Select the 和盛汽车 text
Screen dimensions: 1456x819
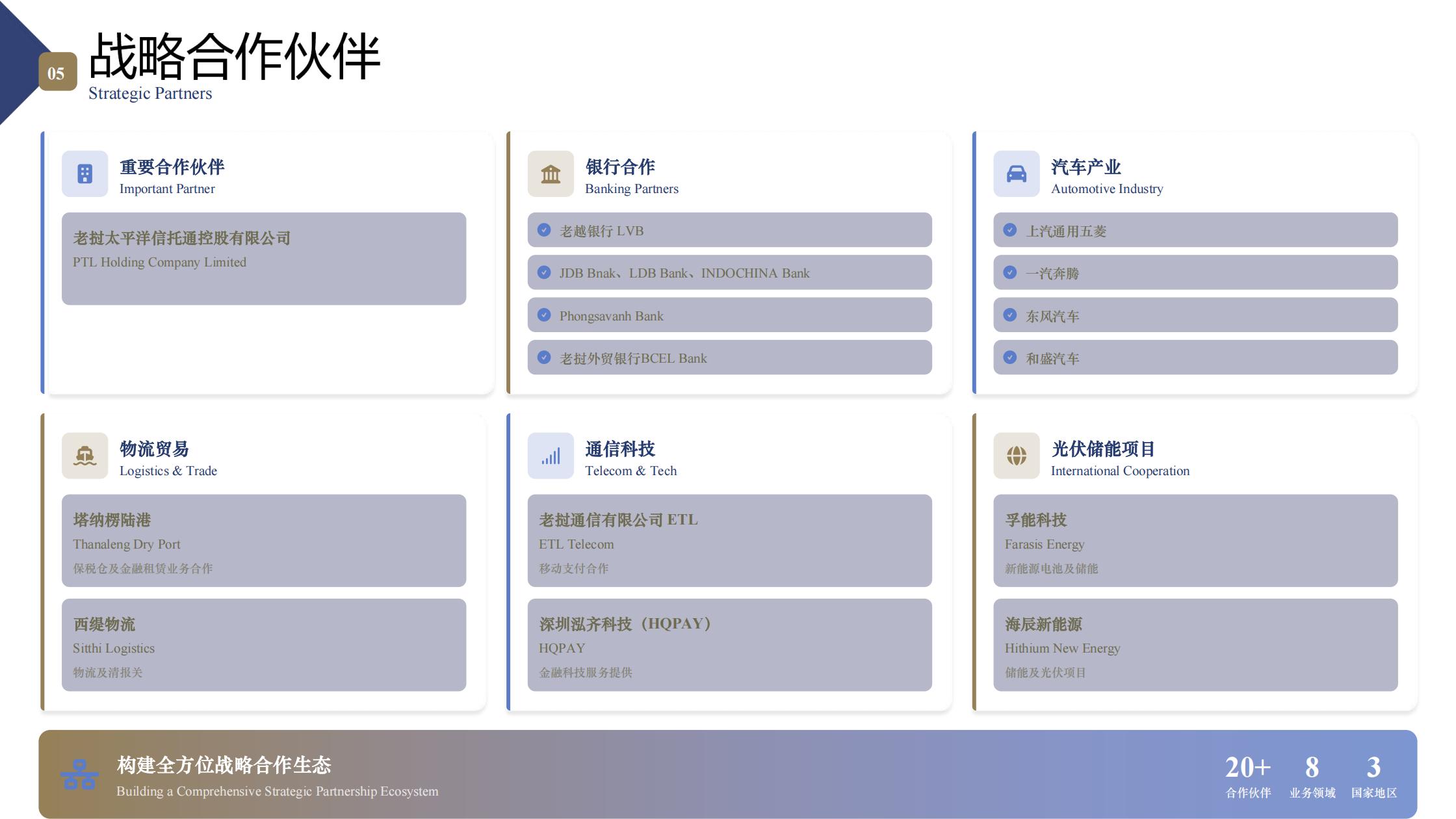coord(1052,358)
